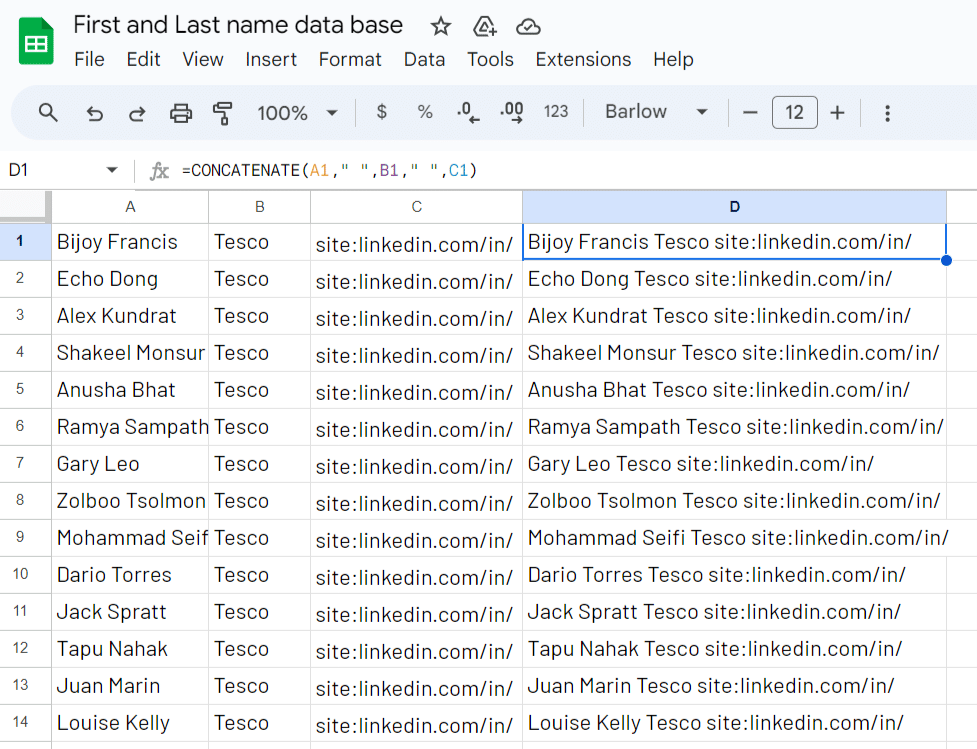Viewport: 977px width, 749px height.
Task: Click the move to folder icon
Action: click(x=484, y=26)
